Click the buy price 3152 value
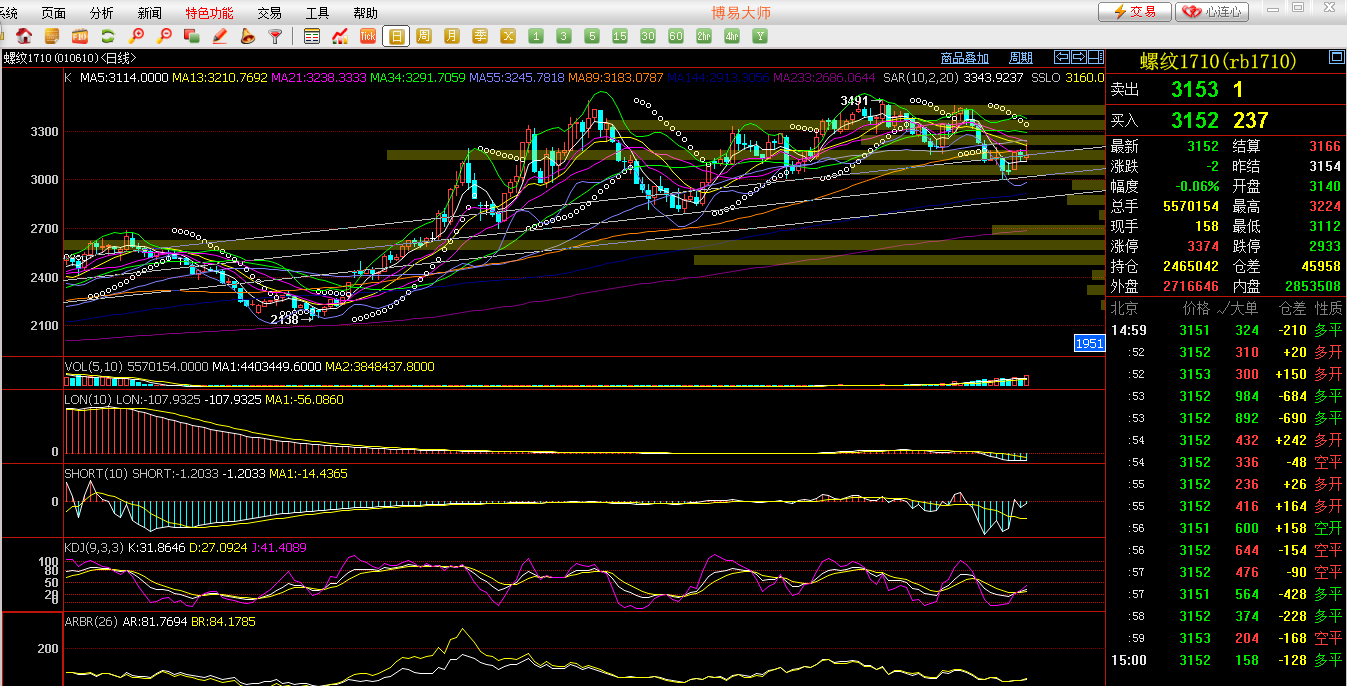Screen dimensions: 1347x686 pos(1195,120)
